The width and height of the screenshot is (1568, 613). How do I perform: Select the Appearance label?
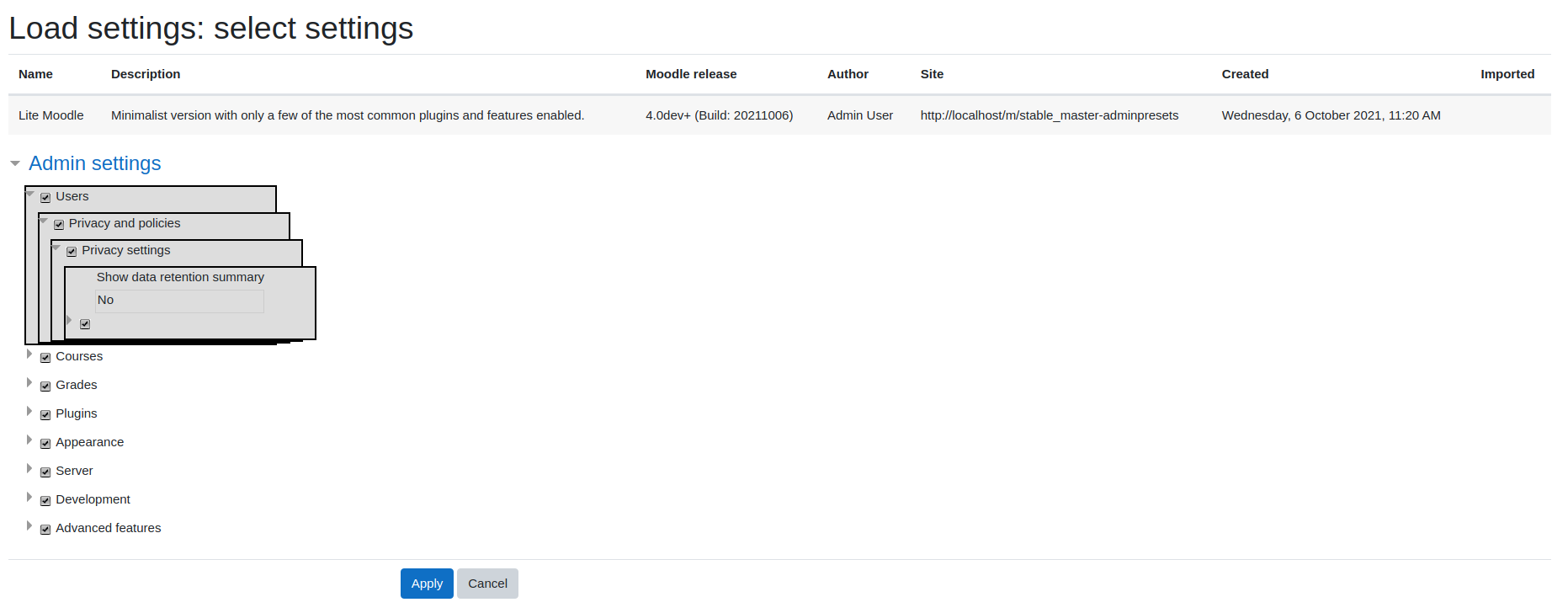pyautogui.click(x=90, y=442)
